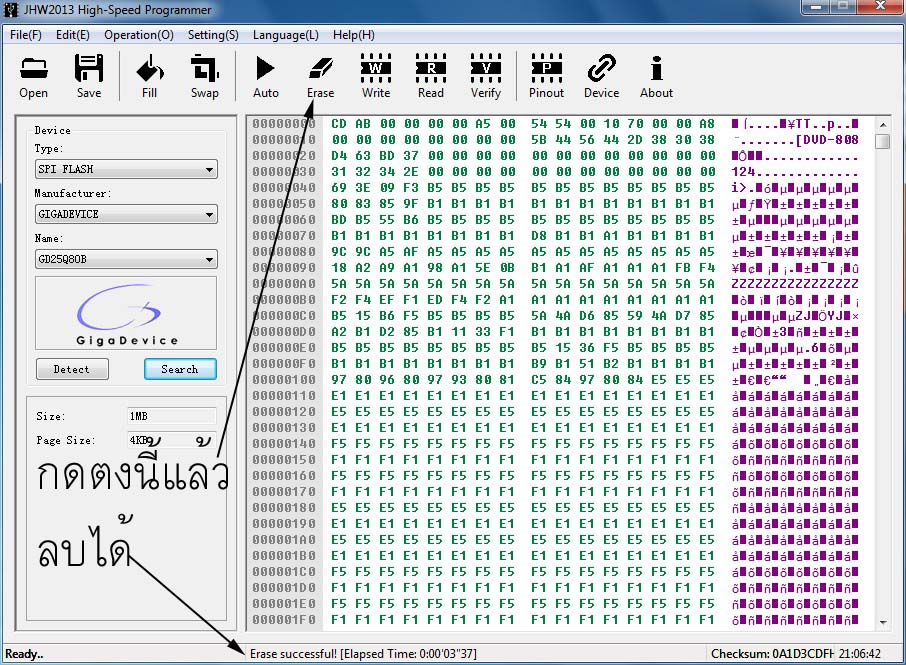The height and width of the screenshot is (665, 906).
Task: Read chip contents with Read icon
Action: [431, 76]
